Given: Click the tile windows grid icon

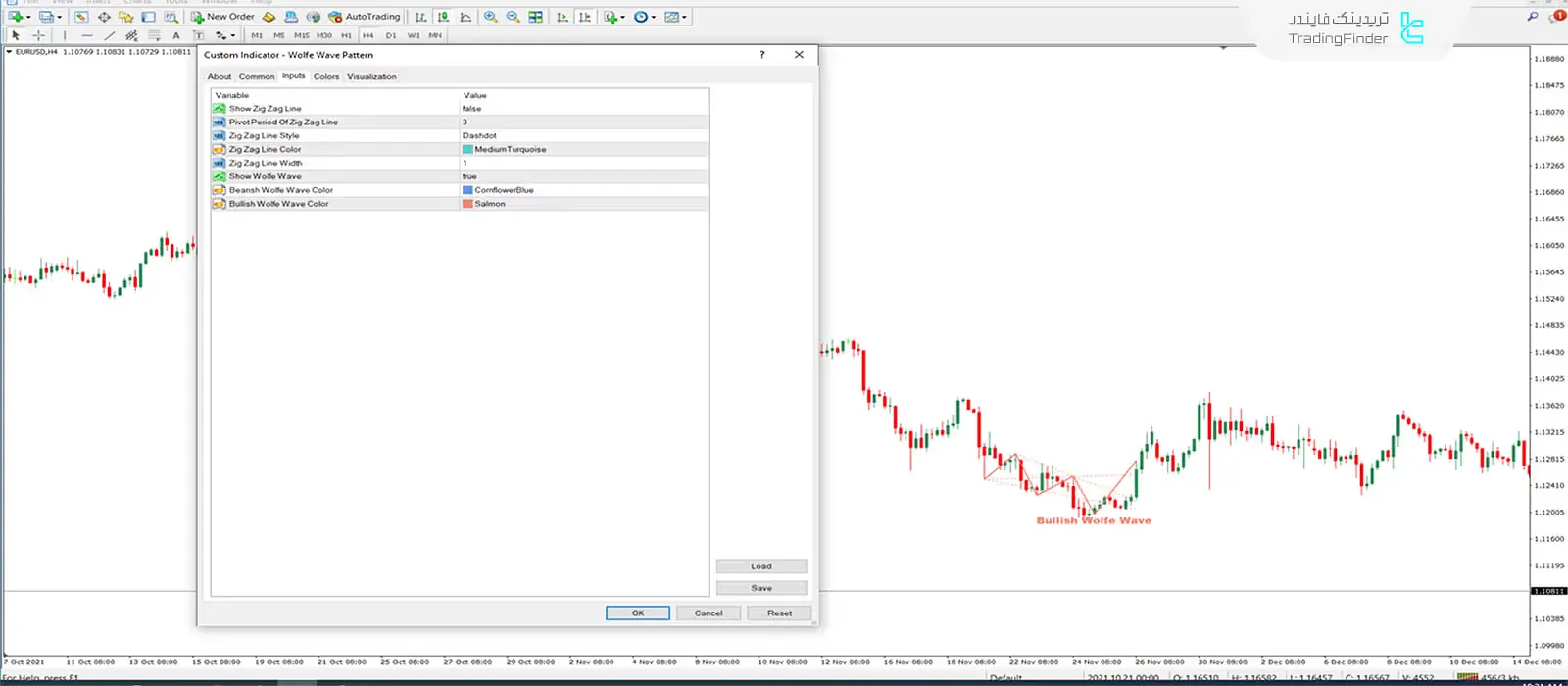Looking at the screenshot, I should pyautogui.click(x=535, y=17).
